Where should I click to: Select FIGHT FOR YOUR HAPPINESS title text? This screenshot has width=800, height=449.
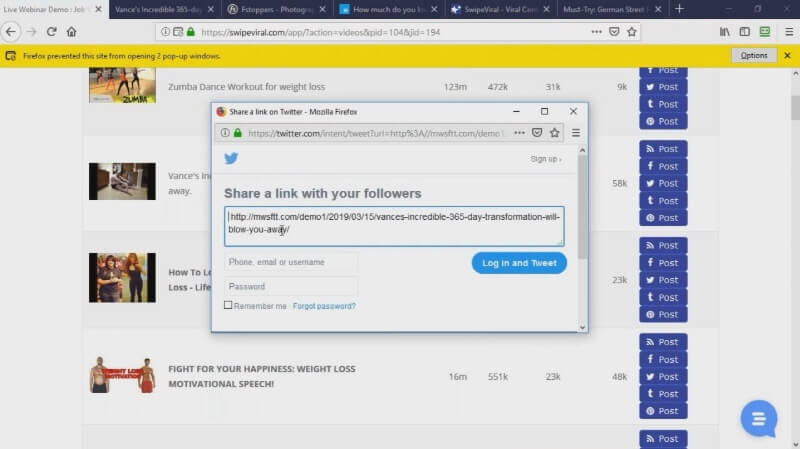tap(262, 376)
